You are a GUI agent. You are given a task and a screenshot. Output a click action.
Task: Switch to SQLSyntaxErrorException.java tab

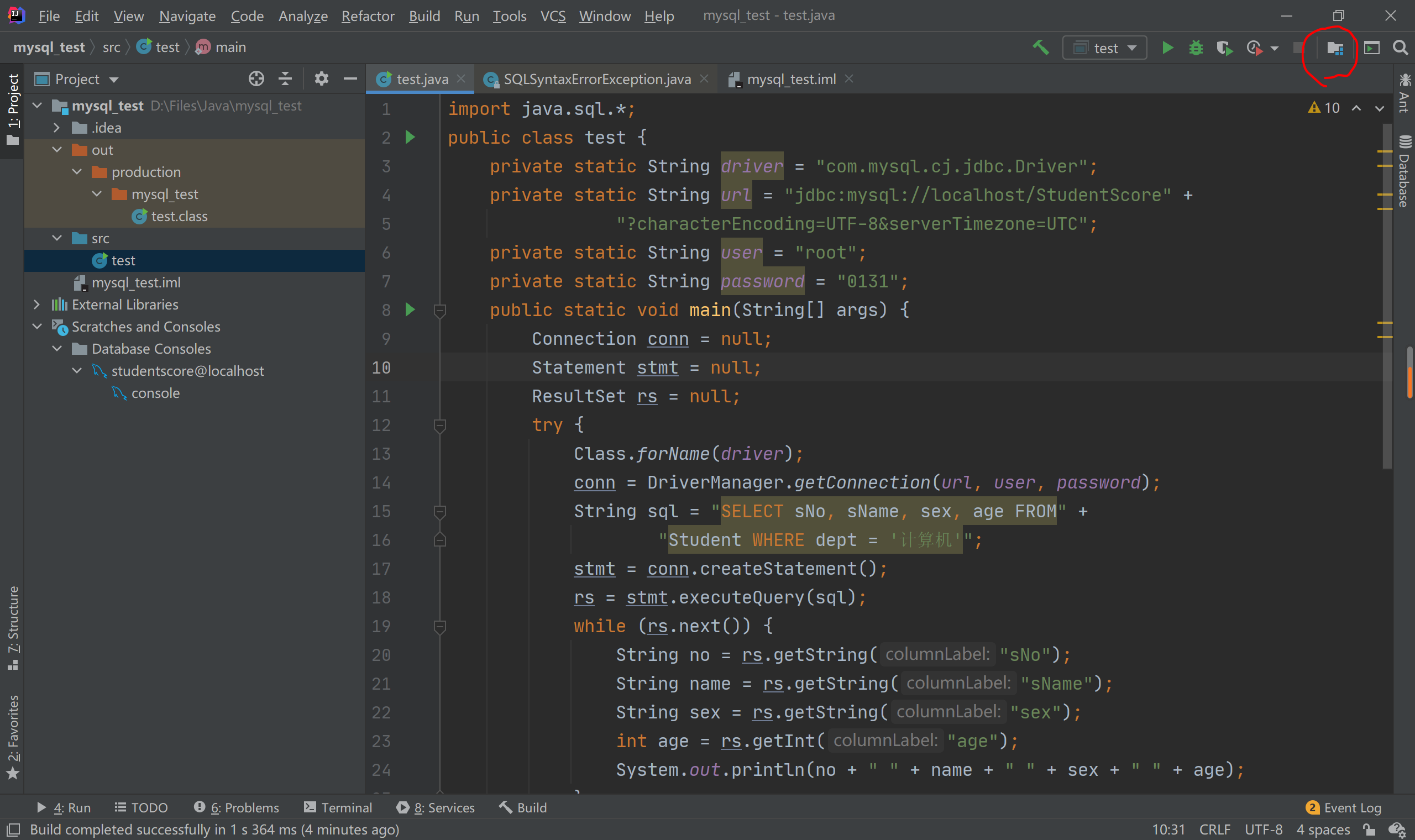[x=596, y=79]
